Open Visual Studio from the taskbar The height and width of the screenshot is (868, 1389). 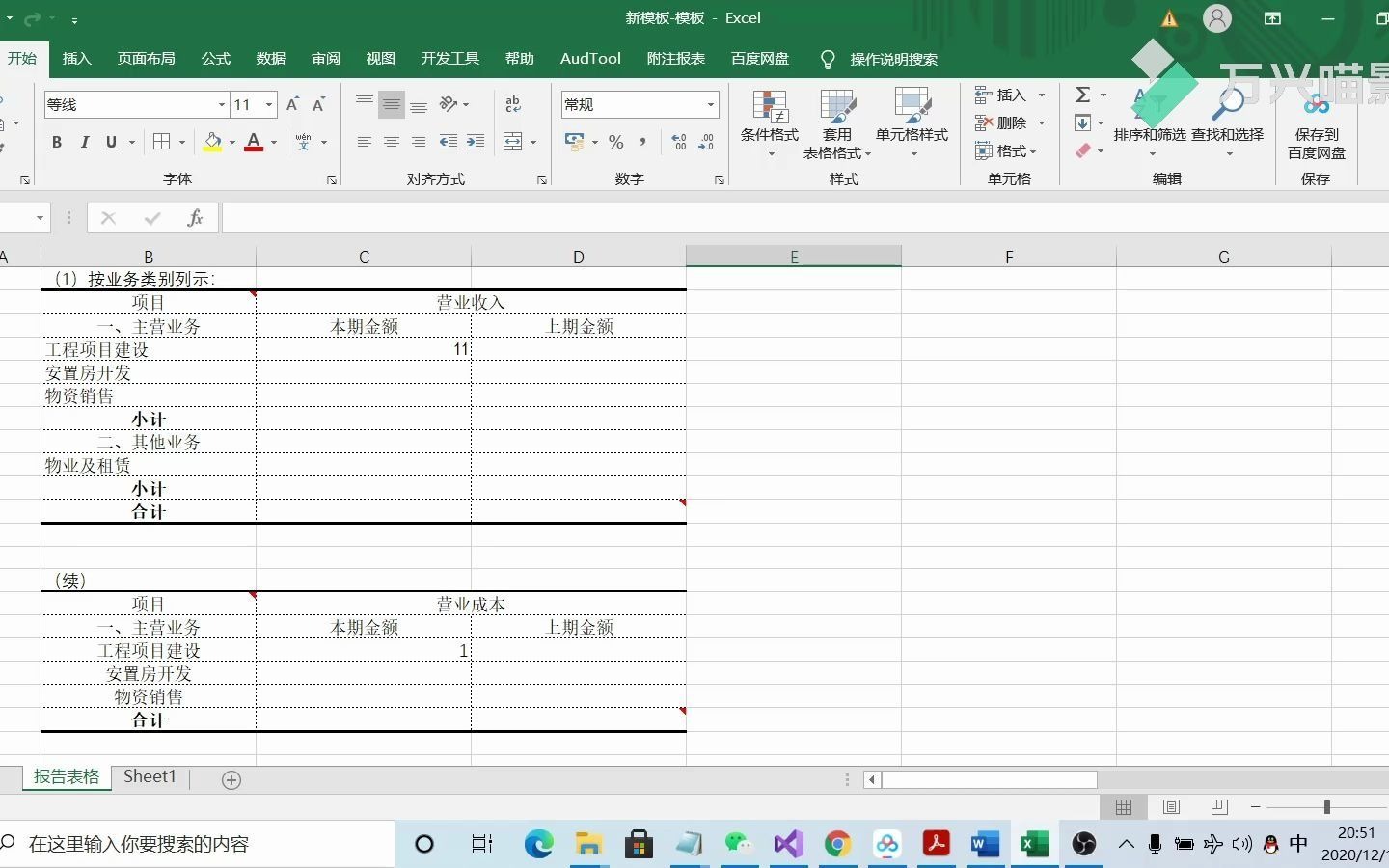pyautogui.click(x=788, y=844)
